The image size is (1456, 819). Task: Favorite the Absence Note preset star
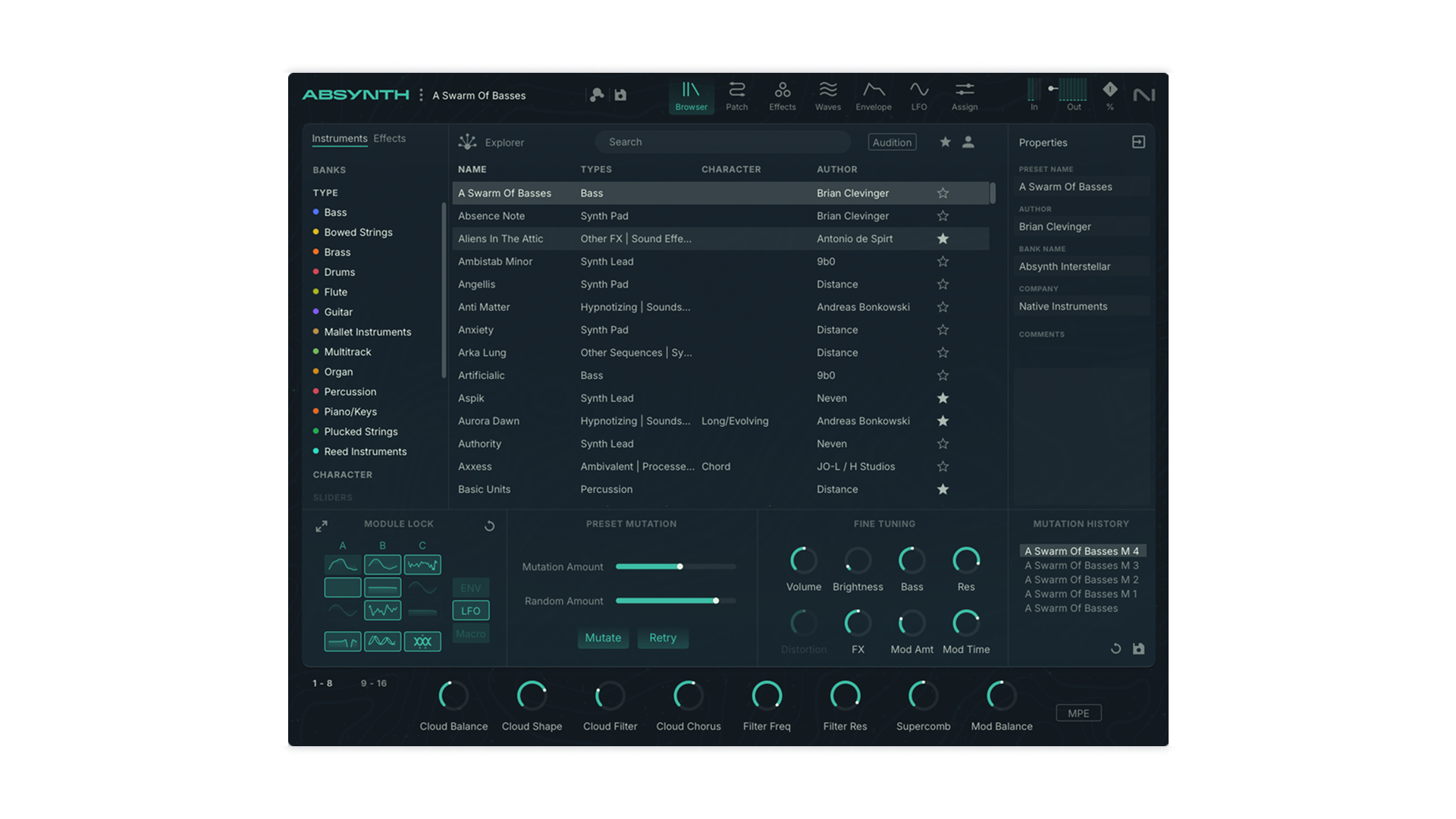[x=943, y=216]
